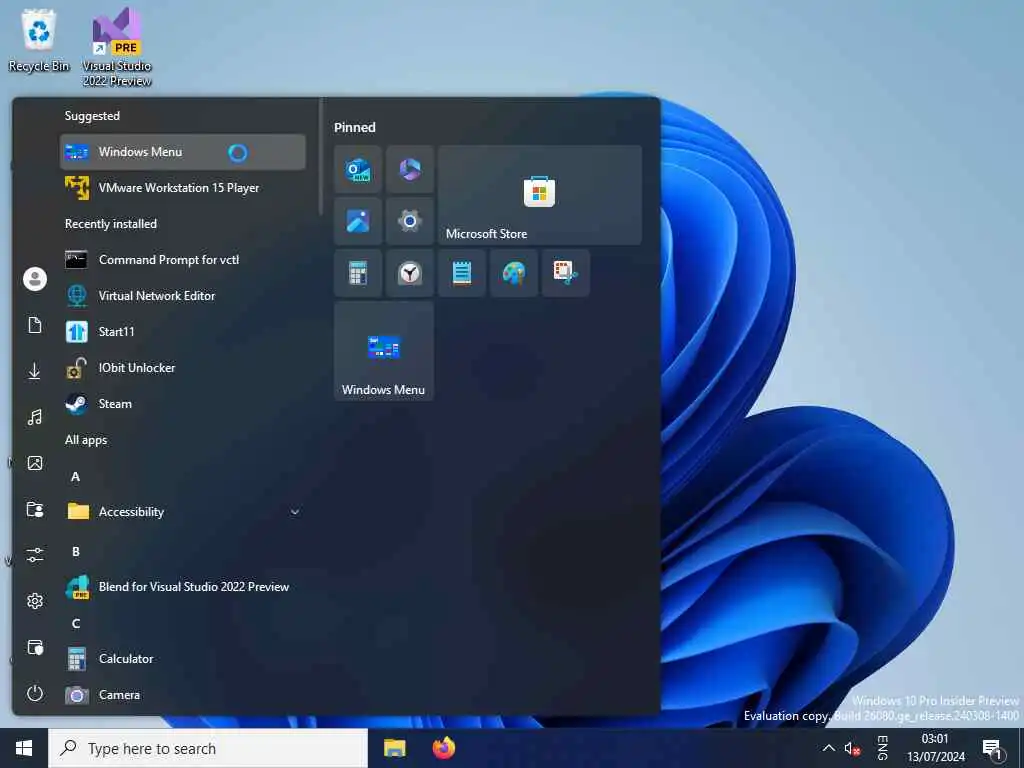Click the taskbar search box

208,748
